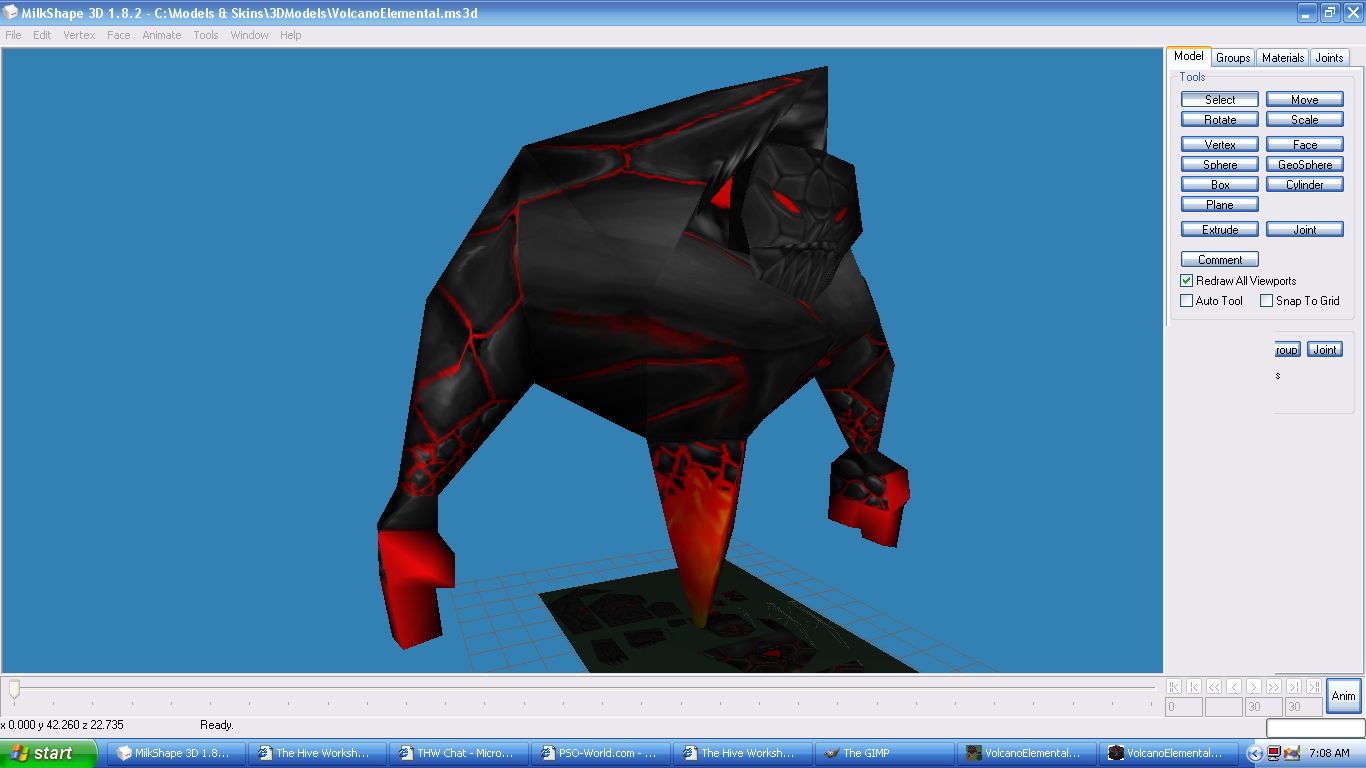
Task: Toggle the Anim mode button
Action: (x=1344, y=696)
